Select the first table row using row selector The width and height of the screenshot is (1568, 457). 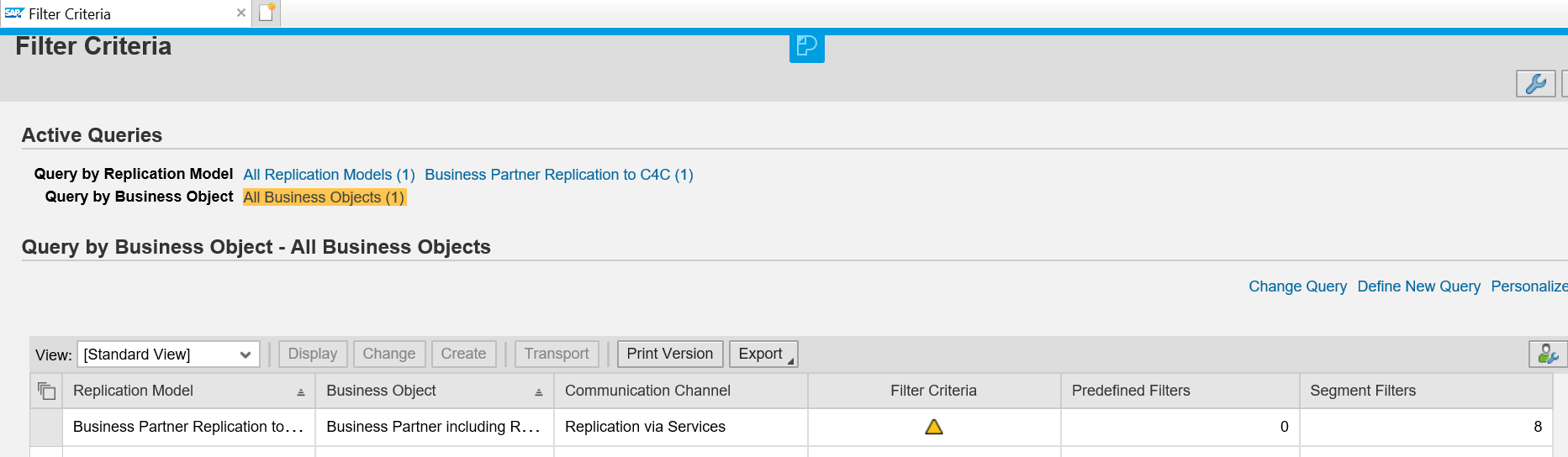[46, 427]
